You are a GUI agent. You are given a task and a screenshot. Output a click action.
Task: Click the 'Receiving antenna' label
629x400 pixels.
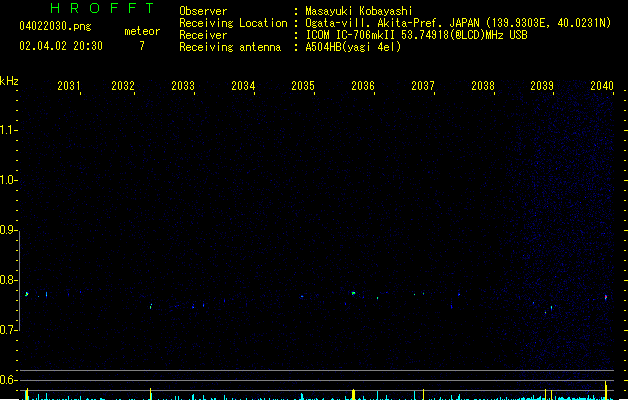coord(230,47)
